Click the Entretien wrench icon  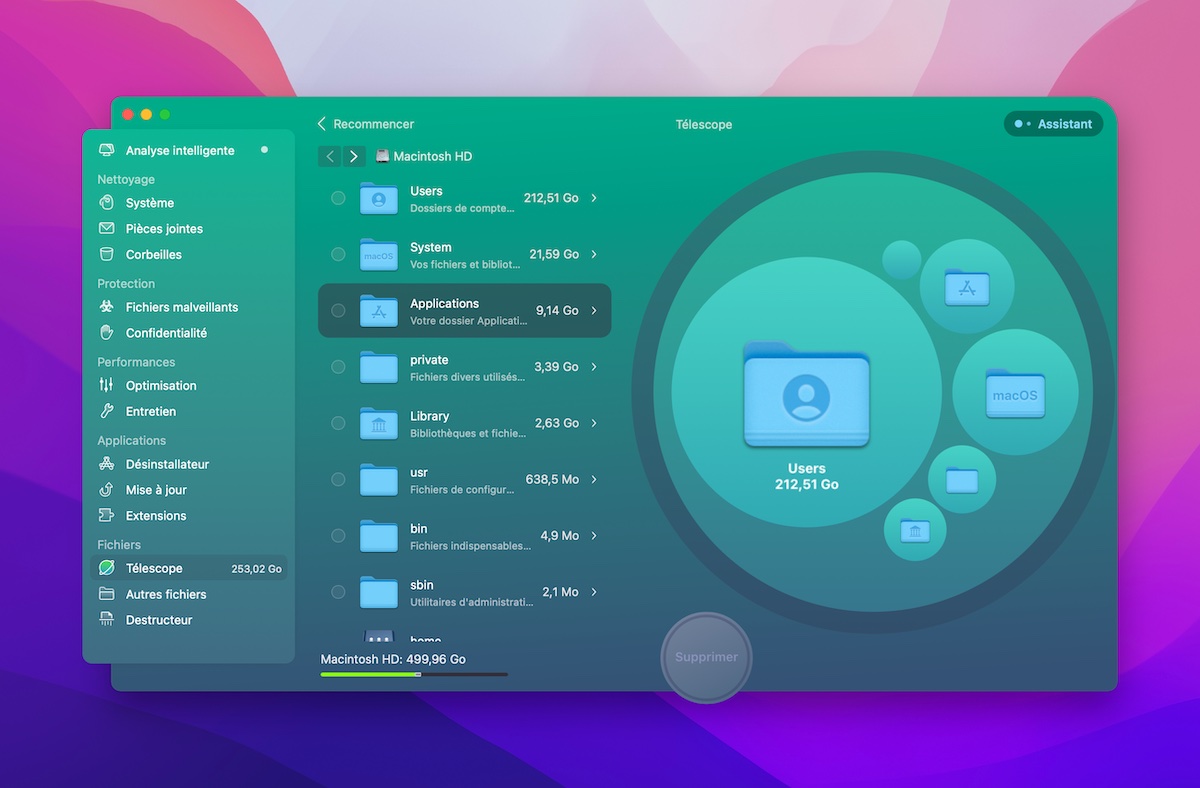107,411
